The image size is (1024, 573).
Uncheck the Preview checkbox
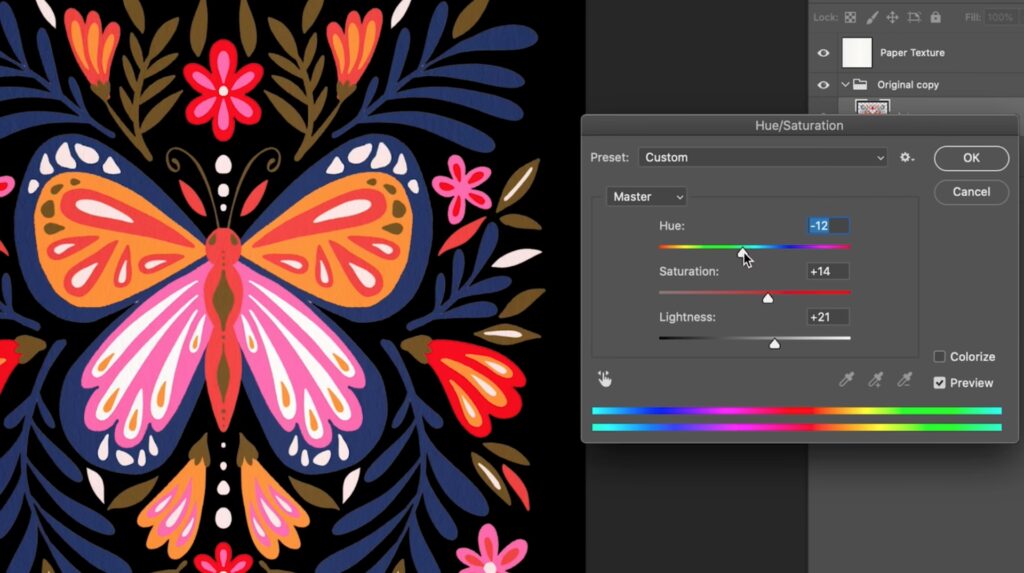coord(939,383)
